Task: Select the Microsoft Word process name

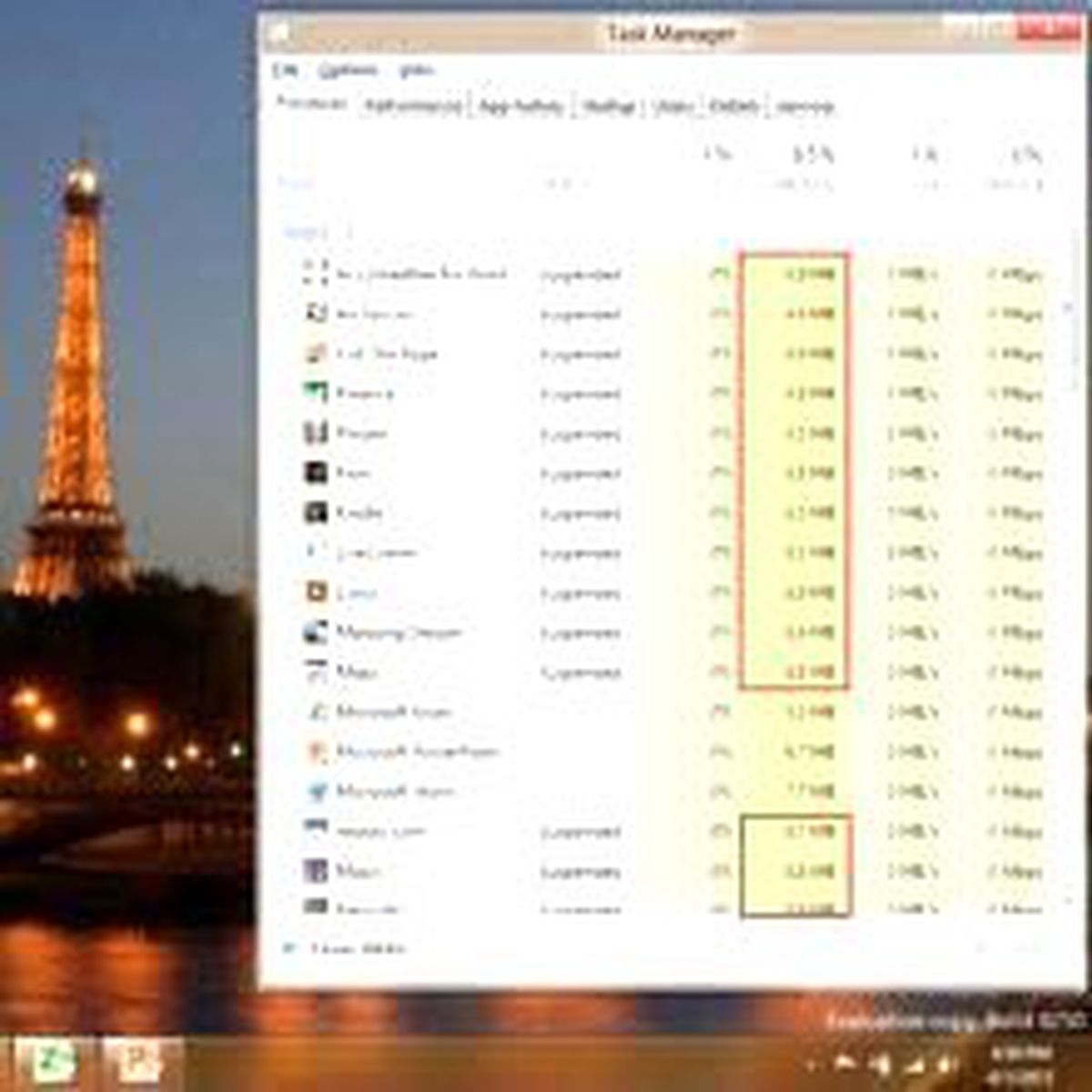Action: point(395,792)
